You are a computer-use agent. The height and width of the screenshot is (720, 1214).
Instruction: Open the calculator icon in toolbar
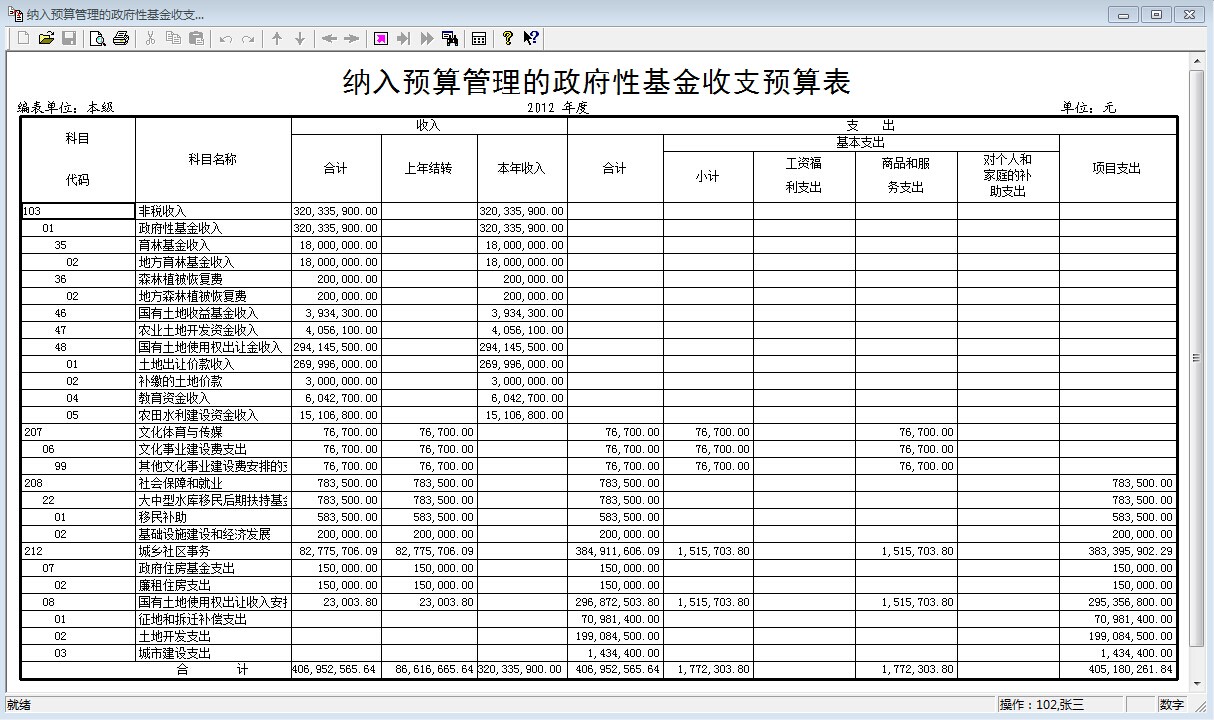tap(479, 38)
